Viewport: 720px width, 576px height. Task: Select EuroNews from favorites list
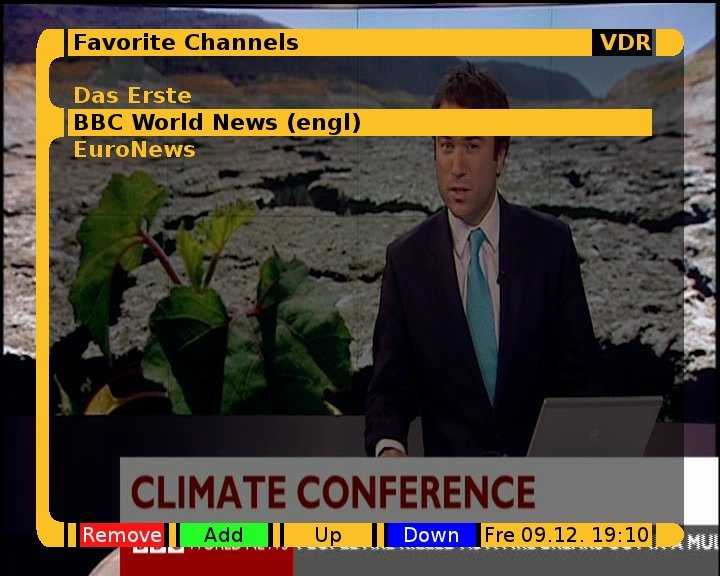point(134,150)
